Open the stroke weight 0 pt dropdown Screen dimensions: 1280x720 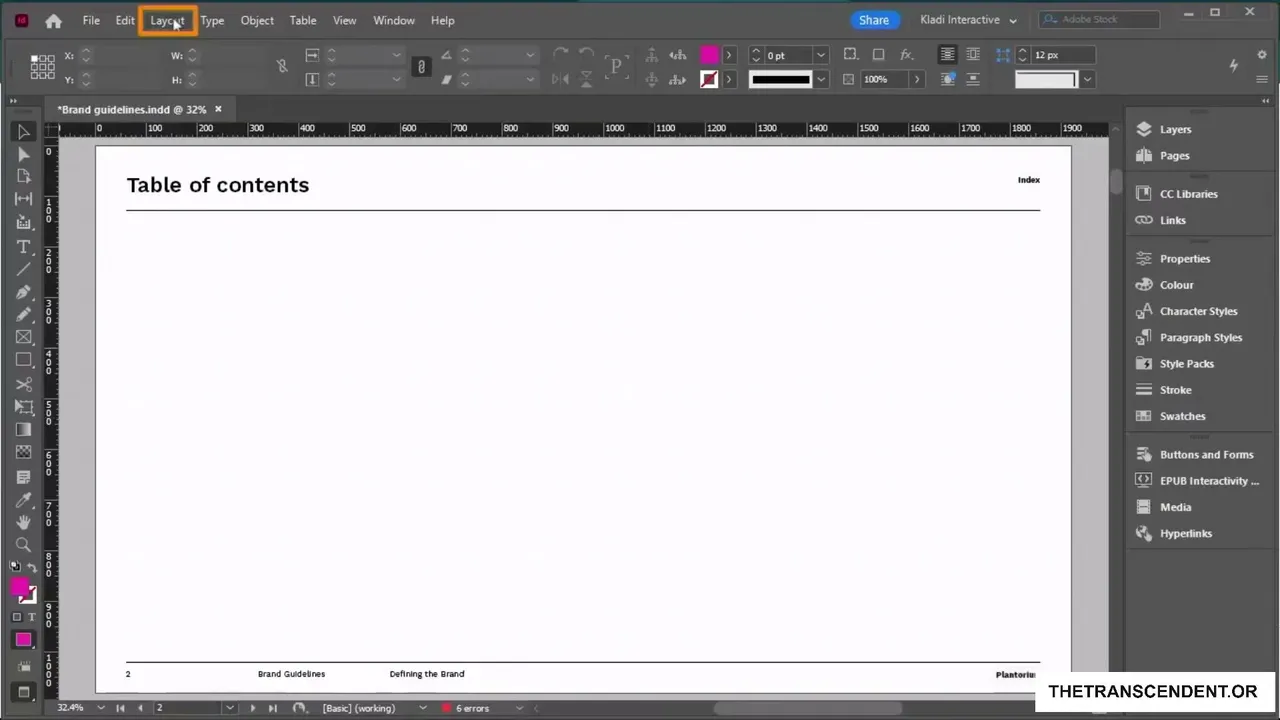tap(821, 55)
